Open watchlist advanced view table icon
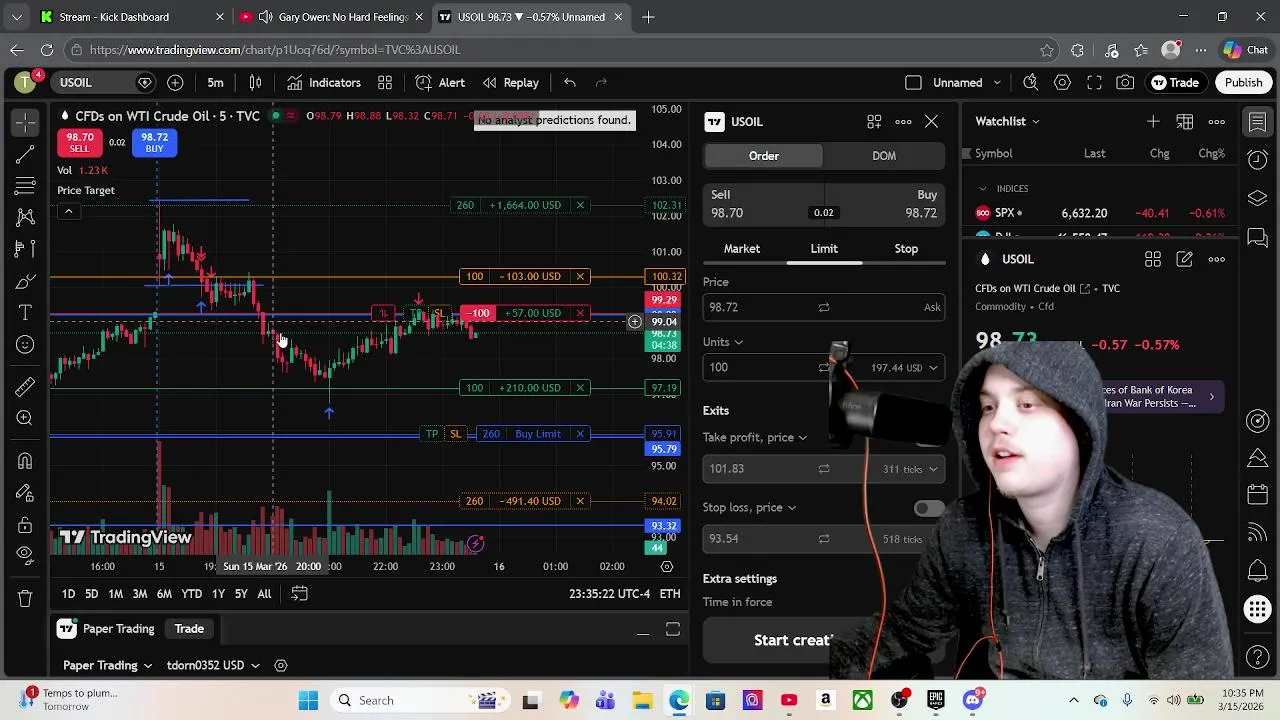1280x720 pixels. (x=1185, y=121)
